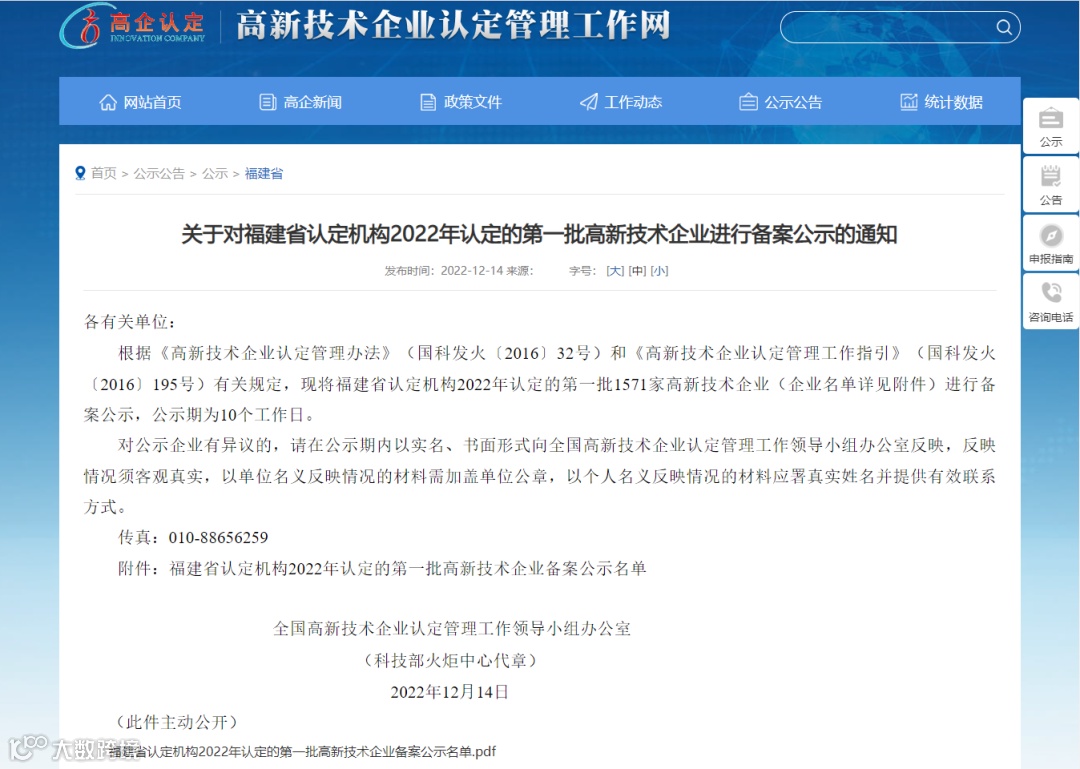Screen dimensions: 1080x769
Task: Open the 工作动态 menu item
Action: click(633, 103)
